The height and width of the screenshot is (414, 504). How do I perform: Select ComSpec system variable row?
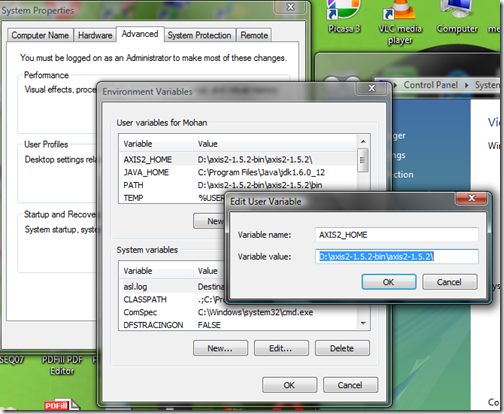click(x=238, y=312)
